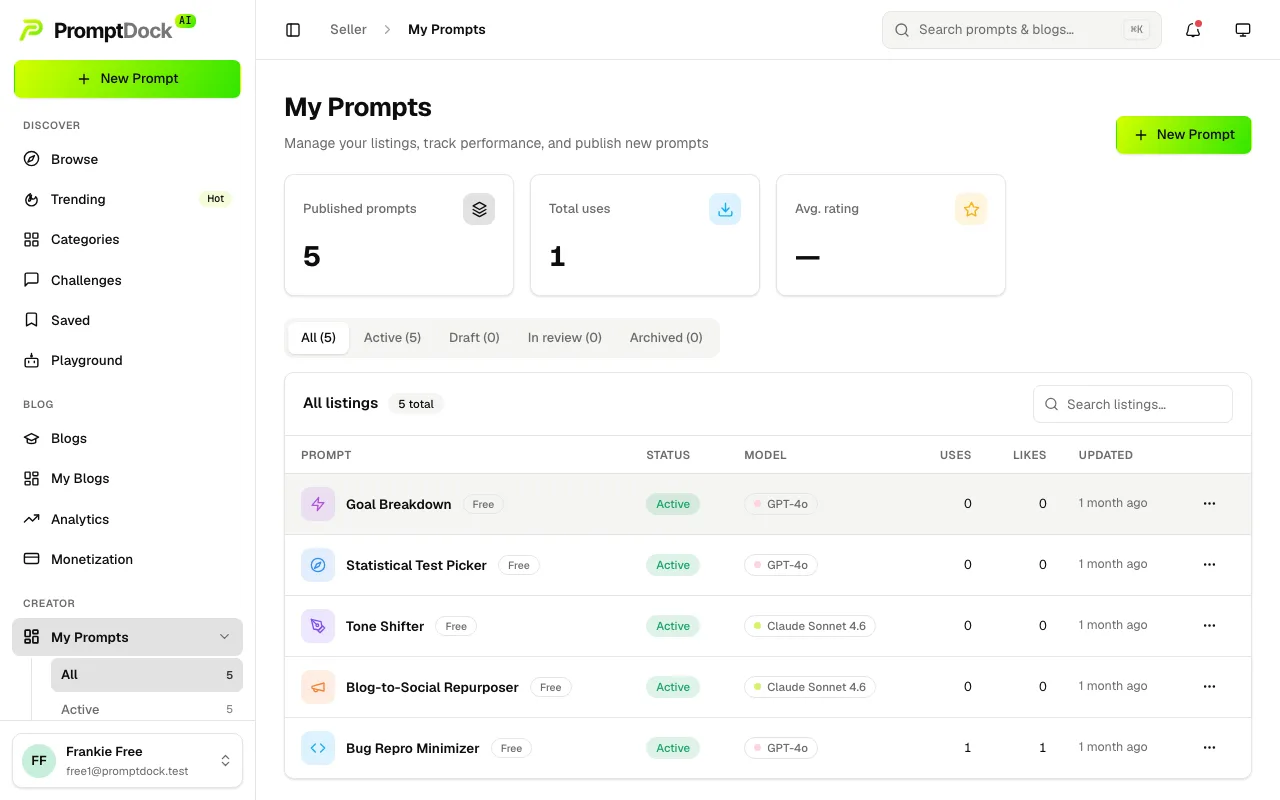1280x800 pixels.
Task: Open the actions menu for Goal Breakdown
Action: [1209, 504]
